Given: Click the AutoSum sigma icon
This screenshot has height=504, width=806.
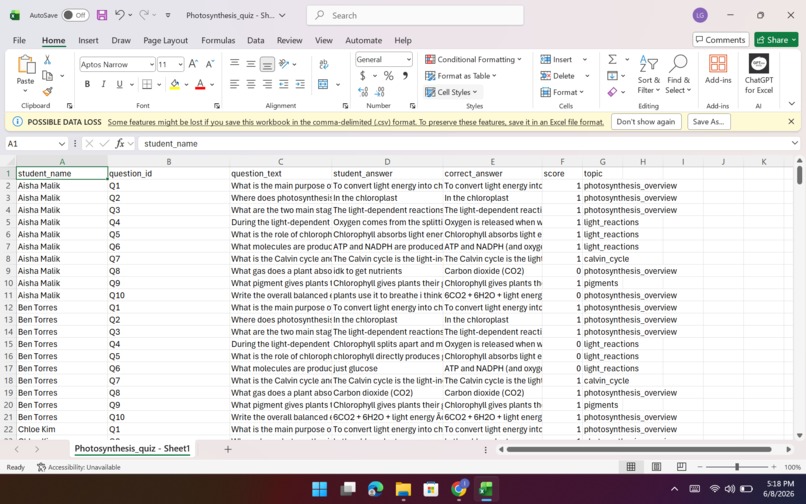Looking at the screenshot, I should pos(612,60).
